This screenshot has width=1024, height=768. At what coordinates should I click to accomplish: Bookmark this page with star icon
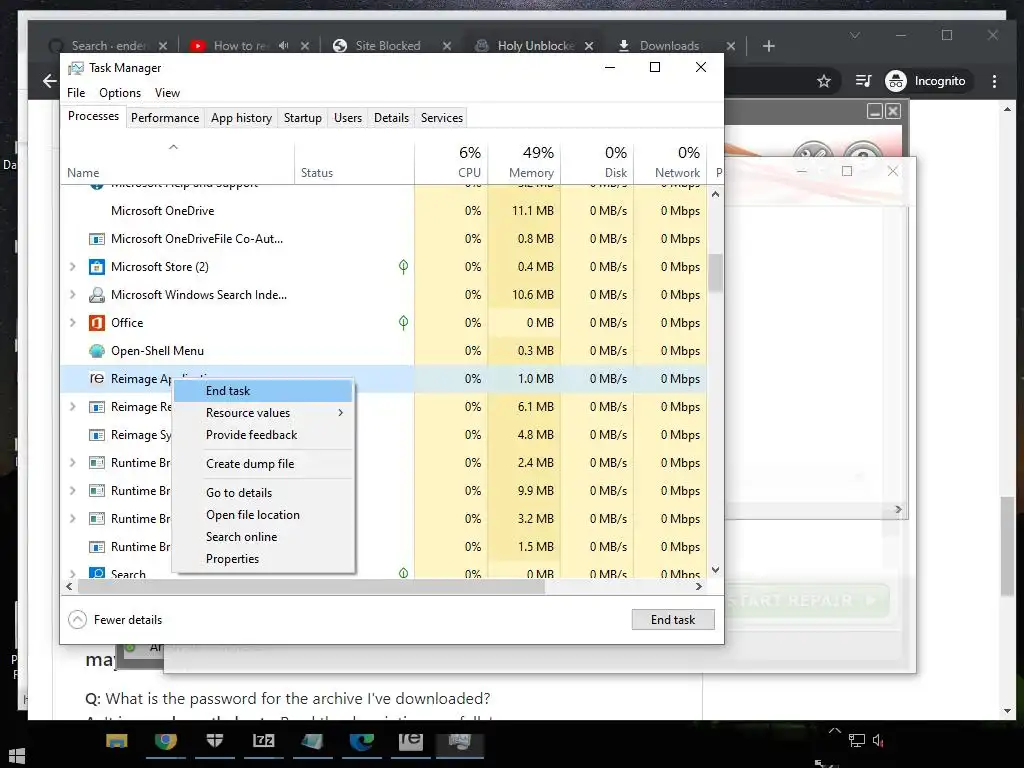pos(824,81)
